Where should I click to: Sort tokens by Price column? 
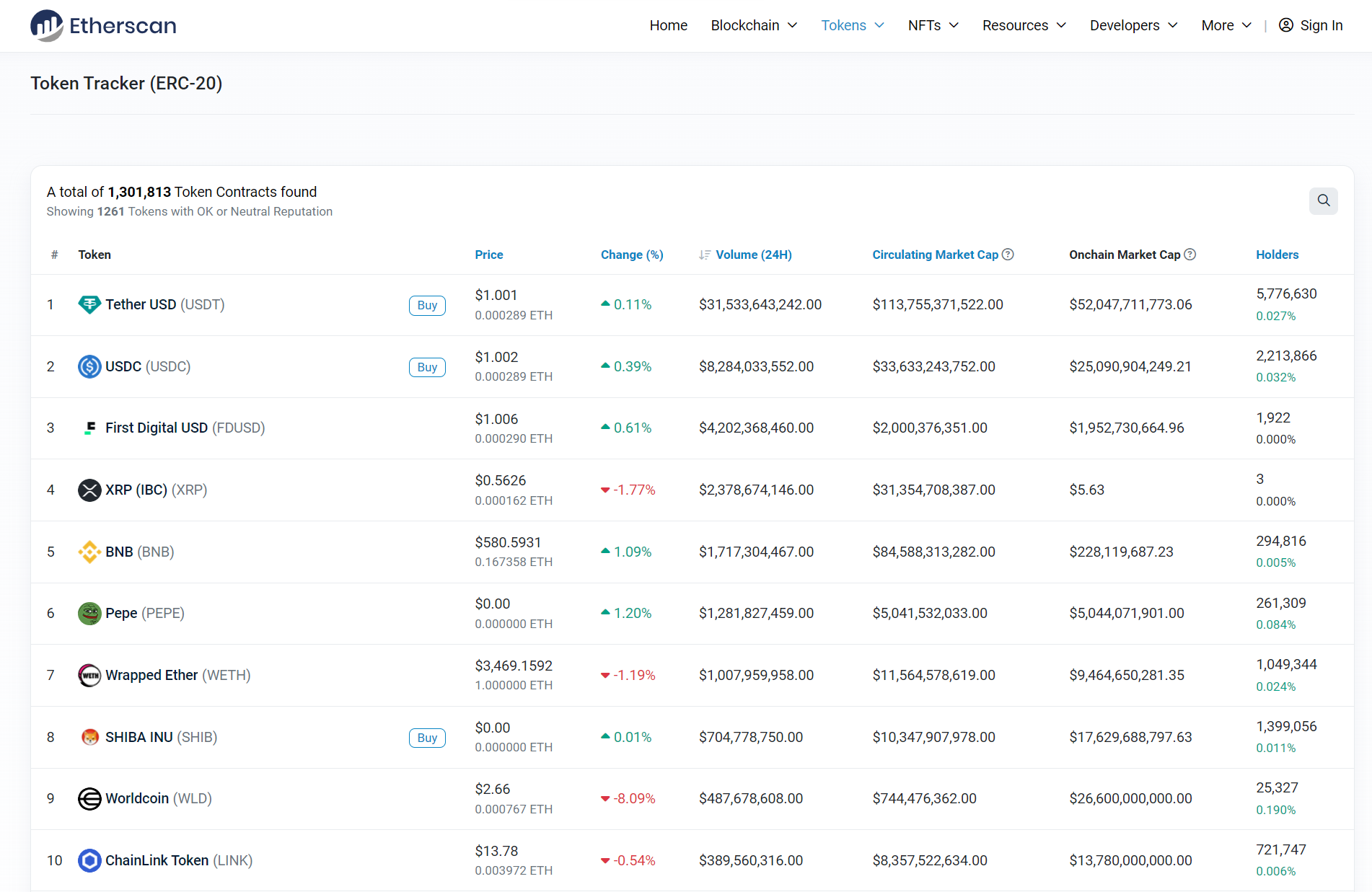point(489,255)
